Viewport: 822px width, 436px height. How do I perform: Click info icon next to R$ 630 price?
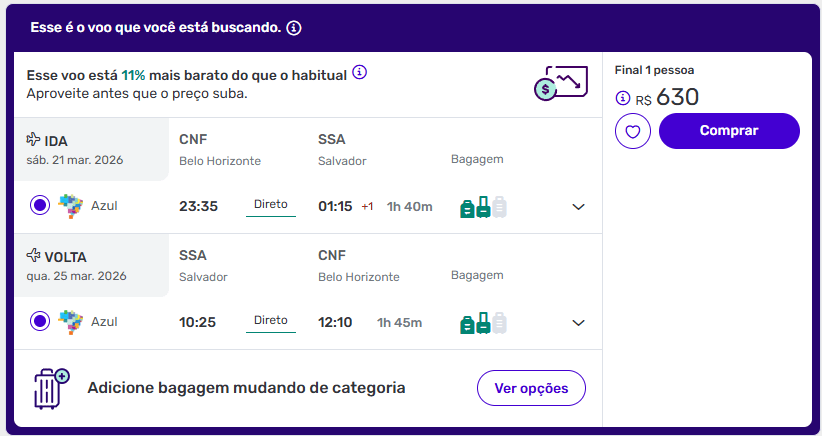point(623,98)
